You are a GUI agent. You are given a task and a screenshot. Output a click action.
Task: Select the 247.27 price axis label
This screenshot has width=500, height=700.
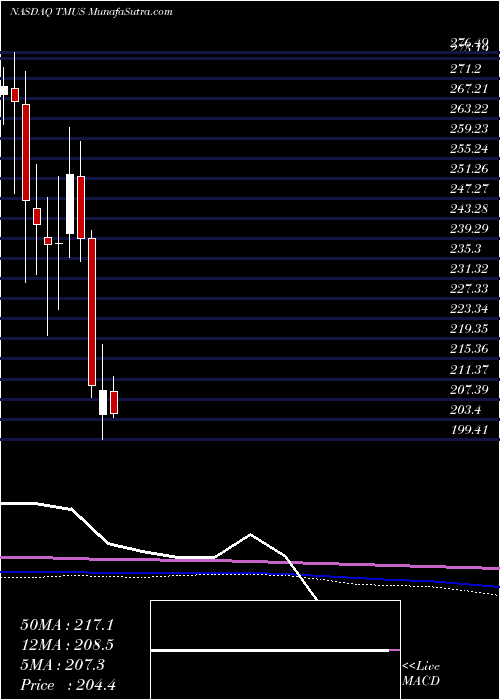pyautogui.click(x=468, y=189)
